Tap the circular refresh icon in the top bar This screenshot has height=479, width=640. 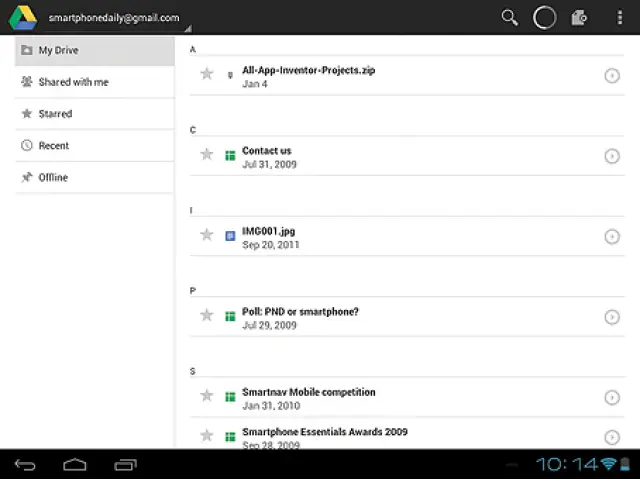click(544, 17)
